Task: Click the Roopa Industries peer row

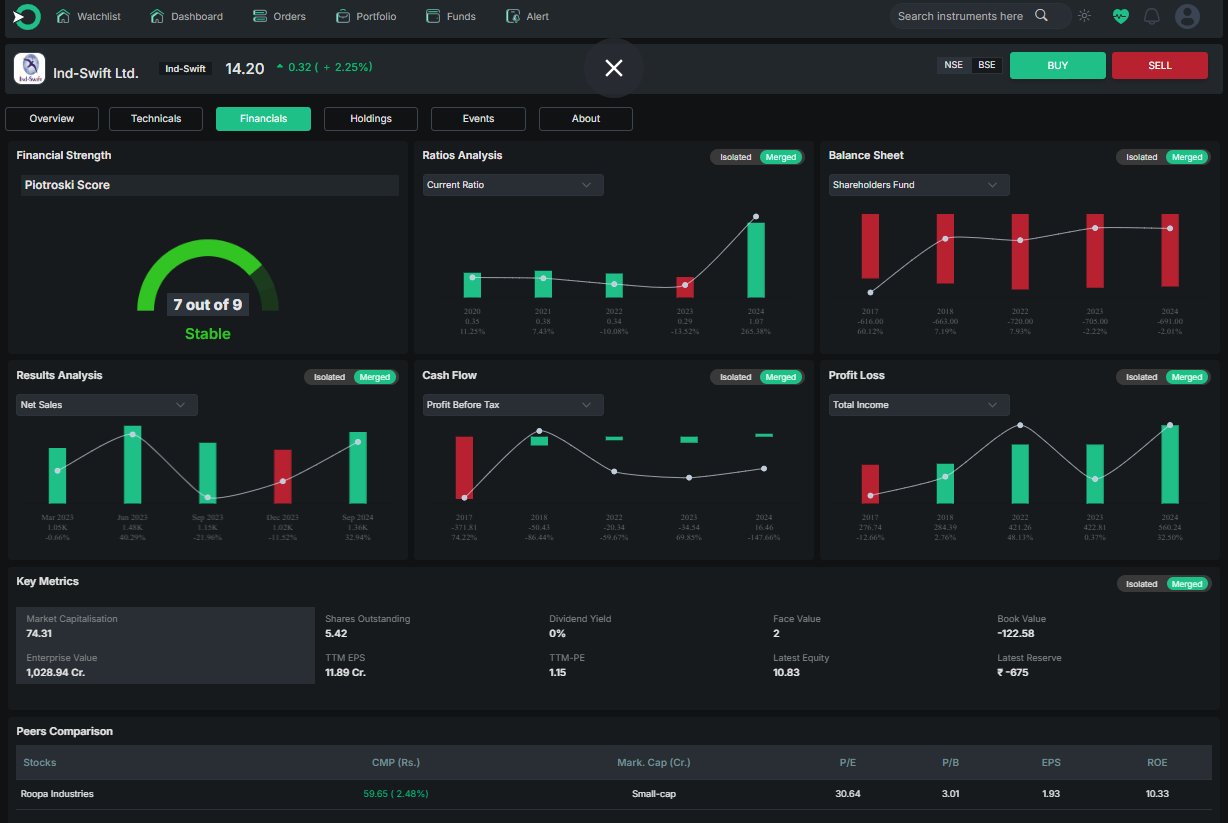Action: pyautogui.click(x=614, y=794)
